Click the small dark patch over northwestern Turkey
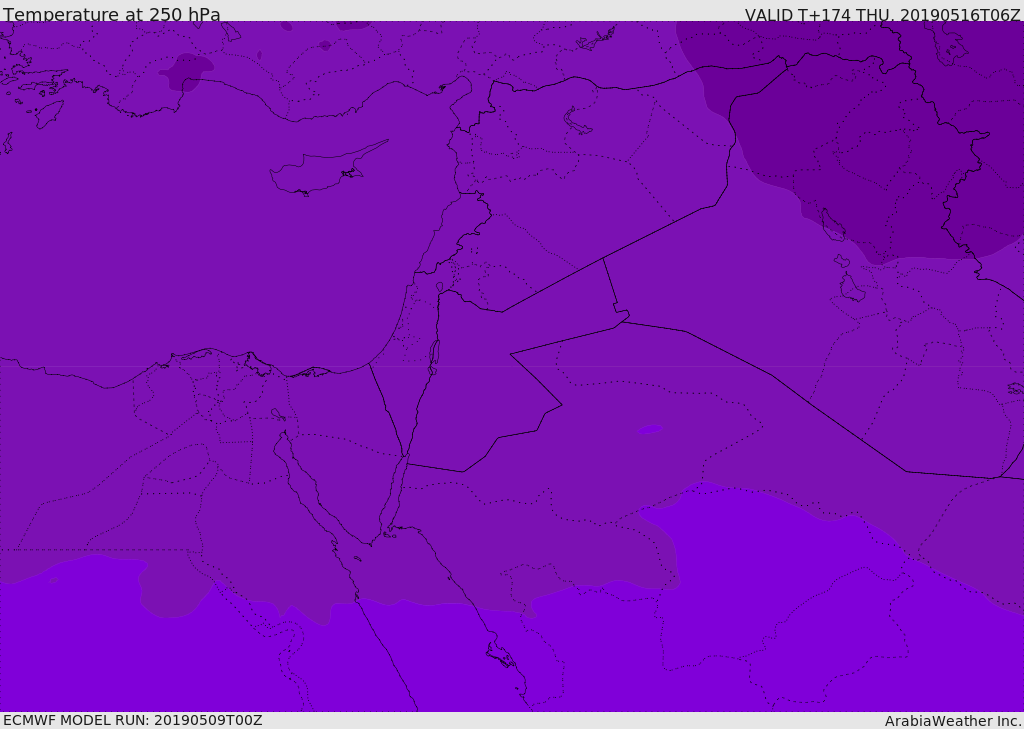 point(187,72)
